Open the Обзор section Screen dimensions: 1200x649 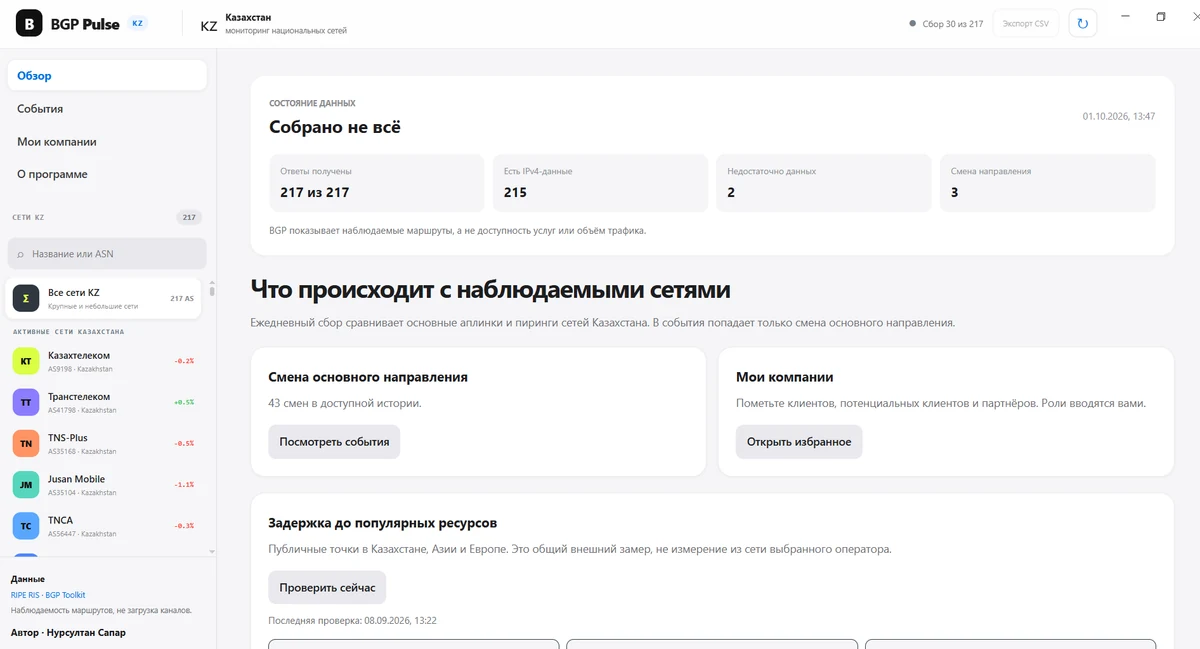107,76
